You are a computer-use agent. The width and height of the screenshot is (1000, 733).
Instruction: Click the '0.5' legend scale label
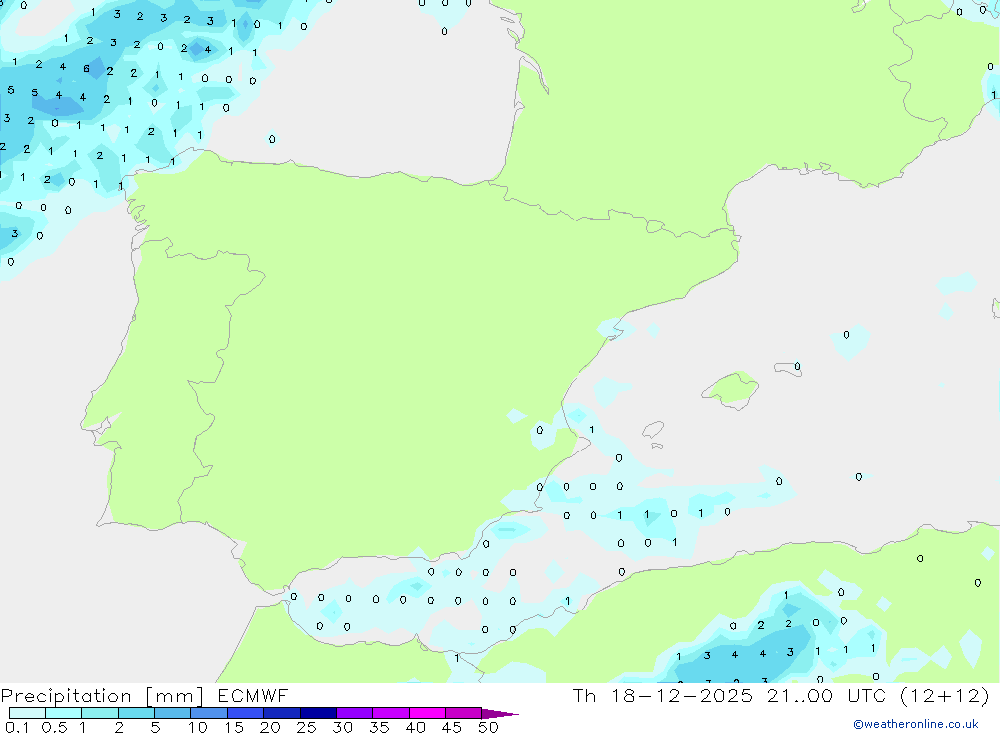pyautogui.click(x=54, y=727)
